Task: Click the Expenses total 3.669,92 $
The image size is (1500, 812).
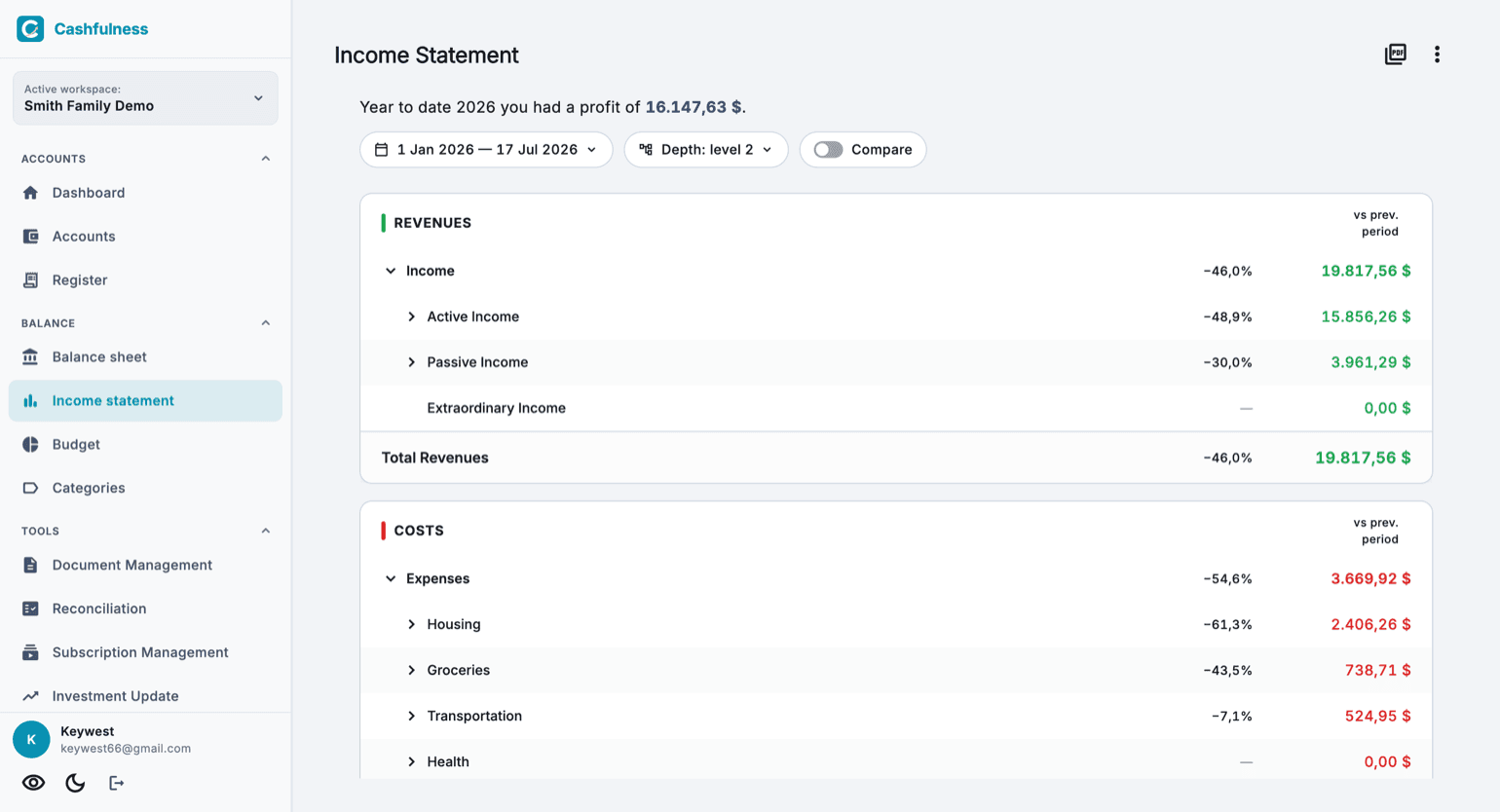Action: point(1370,579)
